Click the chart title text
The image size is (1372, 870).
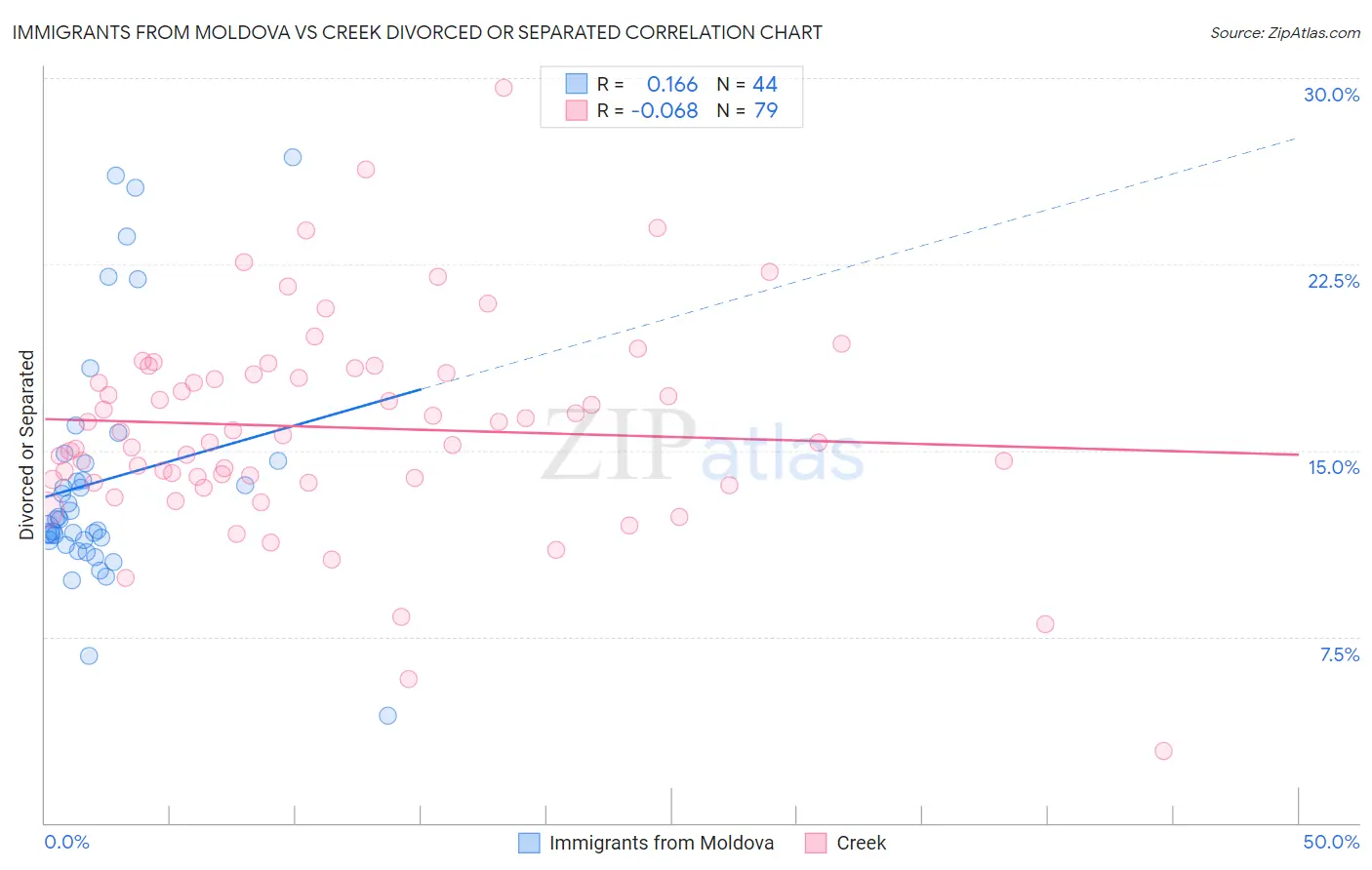417,32
